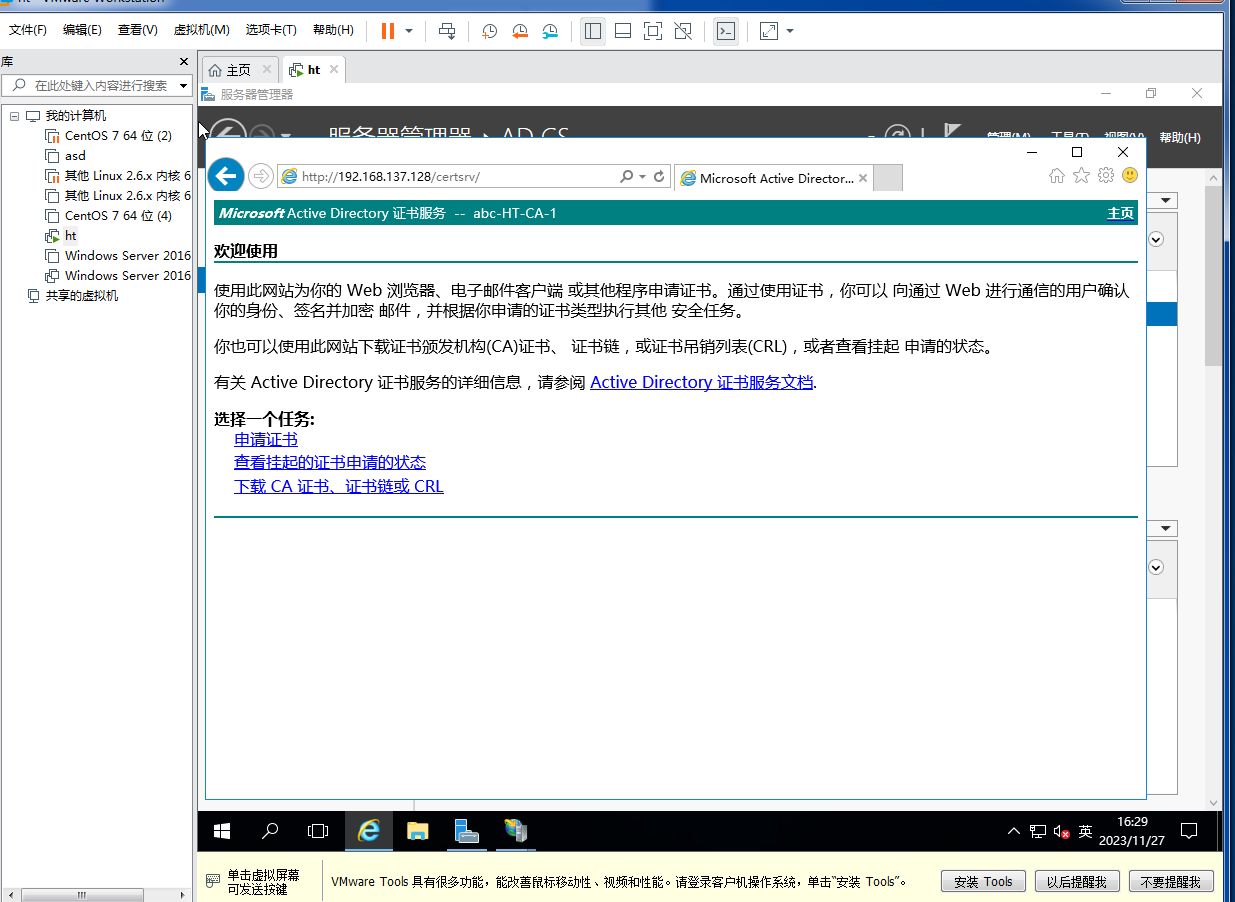
Task: Toggle the thumbnail bar view icon
Action: pos(623,31)
